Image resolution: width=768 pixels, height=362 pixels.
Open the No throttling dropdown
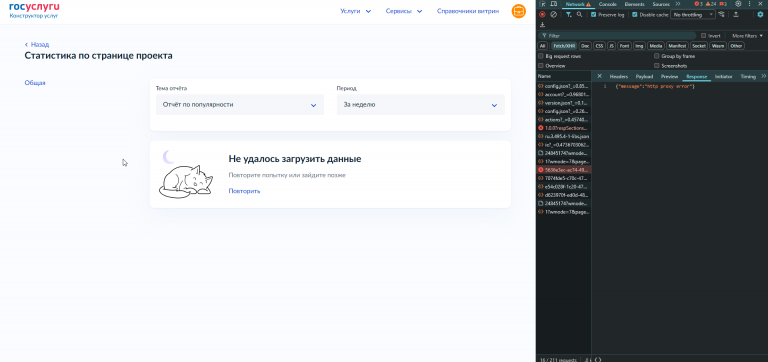click(693, 15)
